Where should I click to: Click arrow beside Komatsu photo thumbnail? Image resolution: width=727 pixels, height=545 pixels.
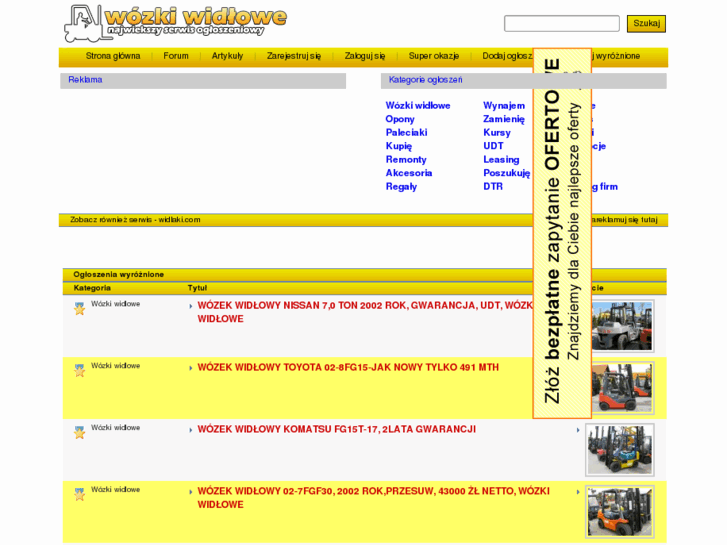point(578,430)
